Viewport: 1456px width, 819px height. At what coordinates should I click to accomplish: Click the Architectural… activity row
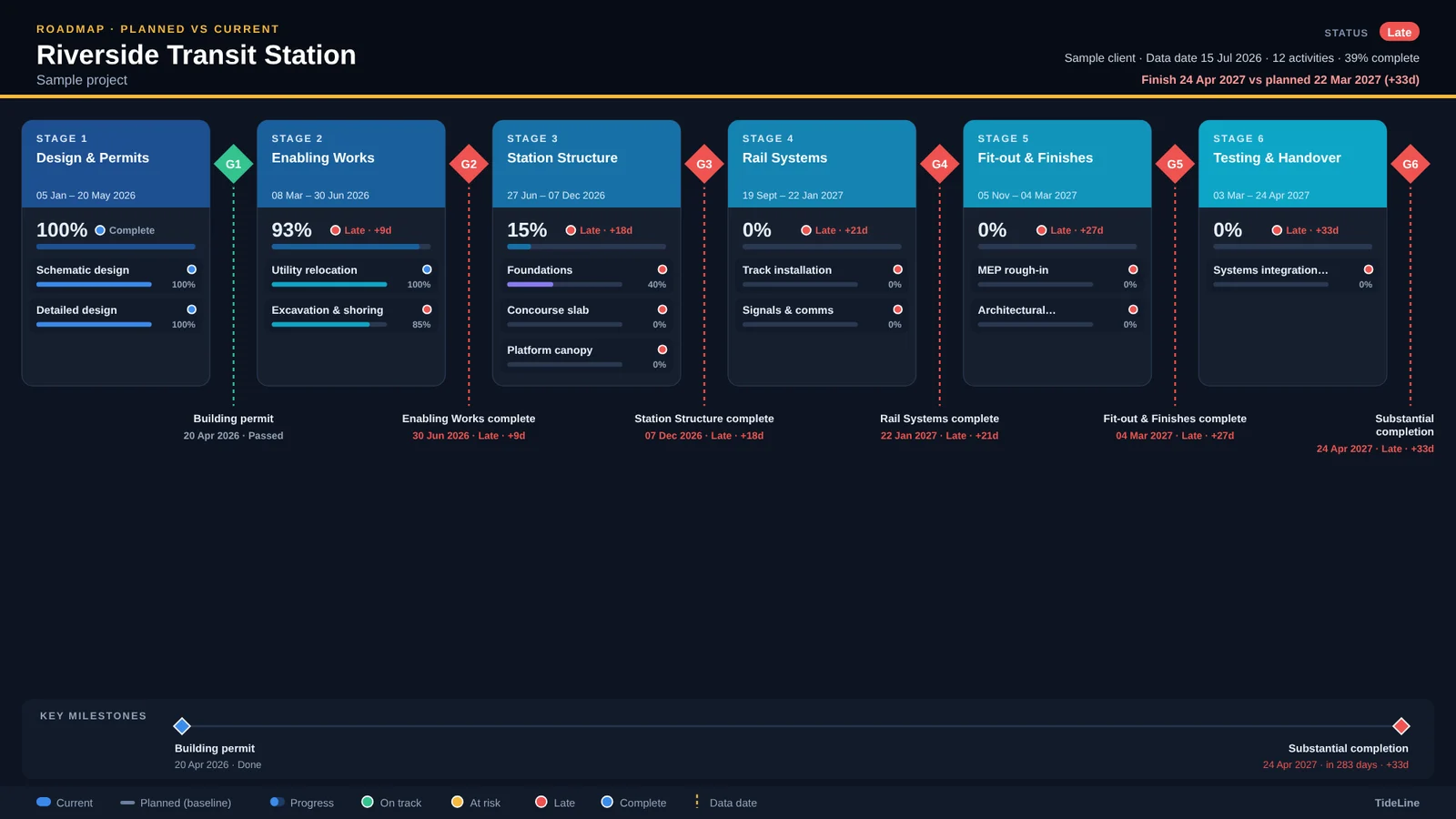pos(1057,316)
